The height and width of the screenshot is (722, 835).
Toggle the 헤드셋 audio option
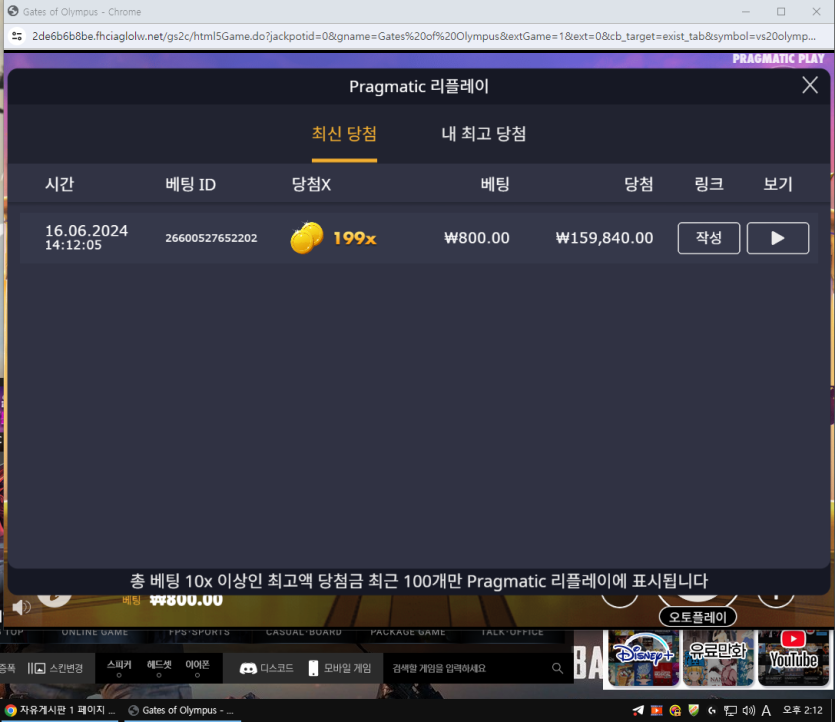[x=159, y=668]
